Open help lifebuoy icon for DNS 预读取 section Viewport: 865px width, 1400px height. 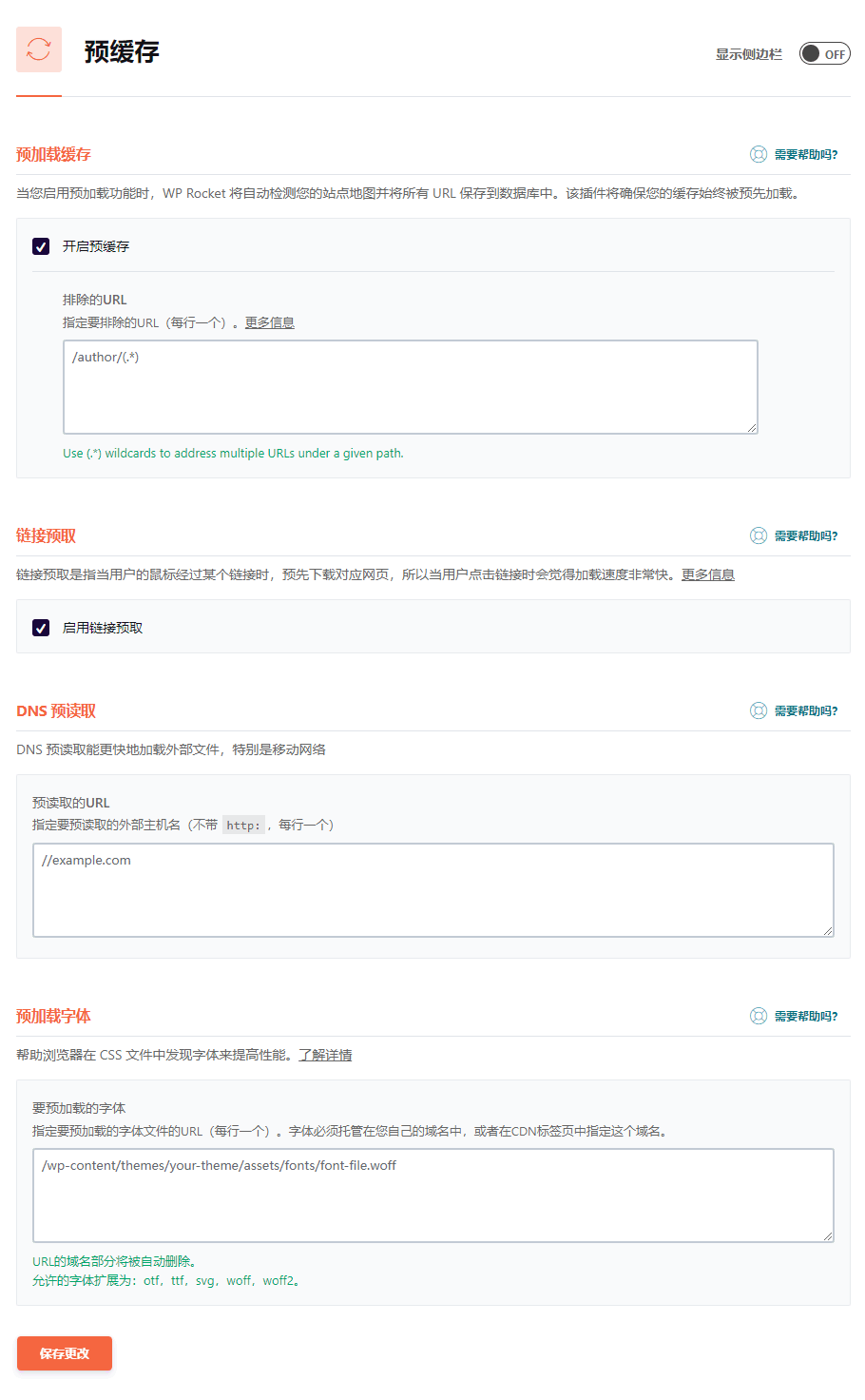(x=759, y=710)
